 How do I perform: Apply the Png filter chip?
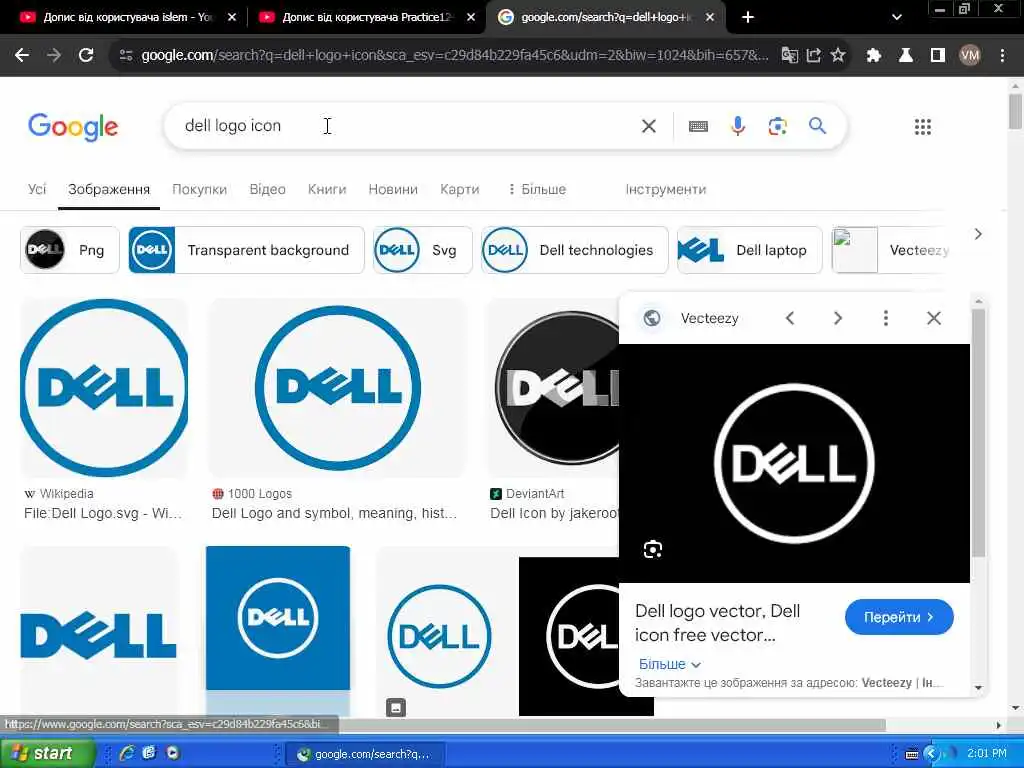click(70, 249)
